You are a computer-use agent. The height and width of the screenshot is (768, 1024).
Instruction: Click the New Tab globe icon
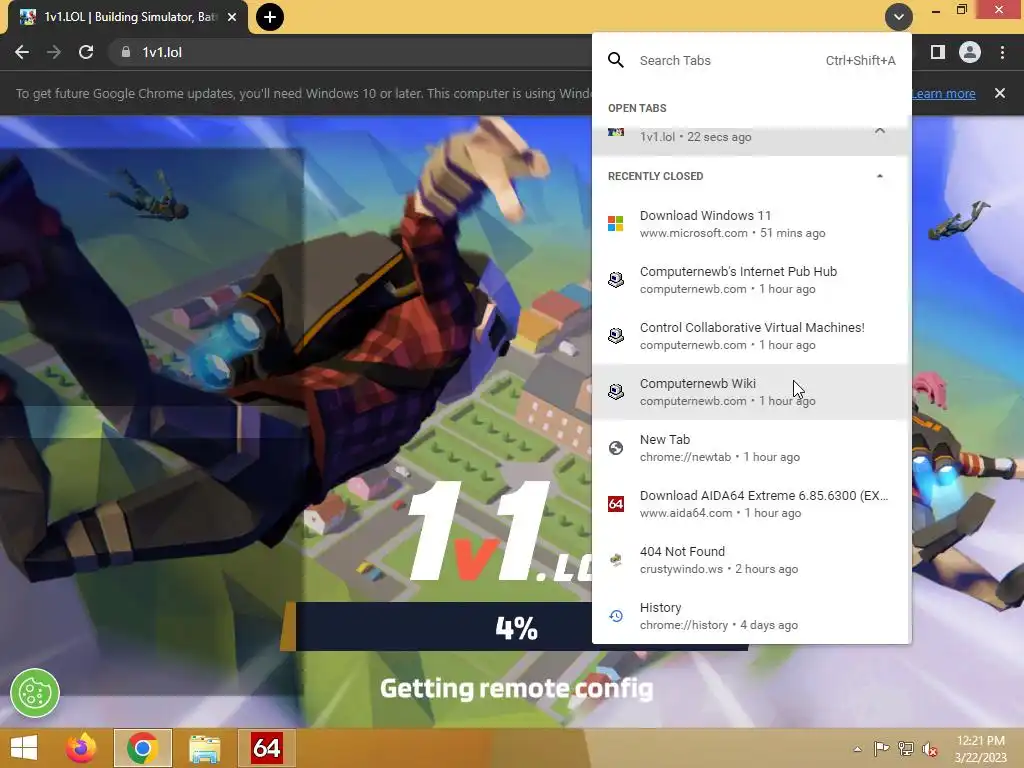(615, 448)
